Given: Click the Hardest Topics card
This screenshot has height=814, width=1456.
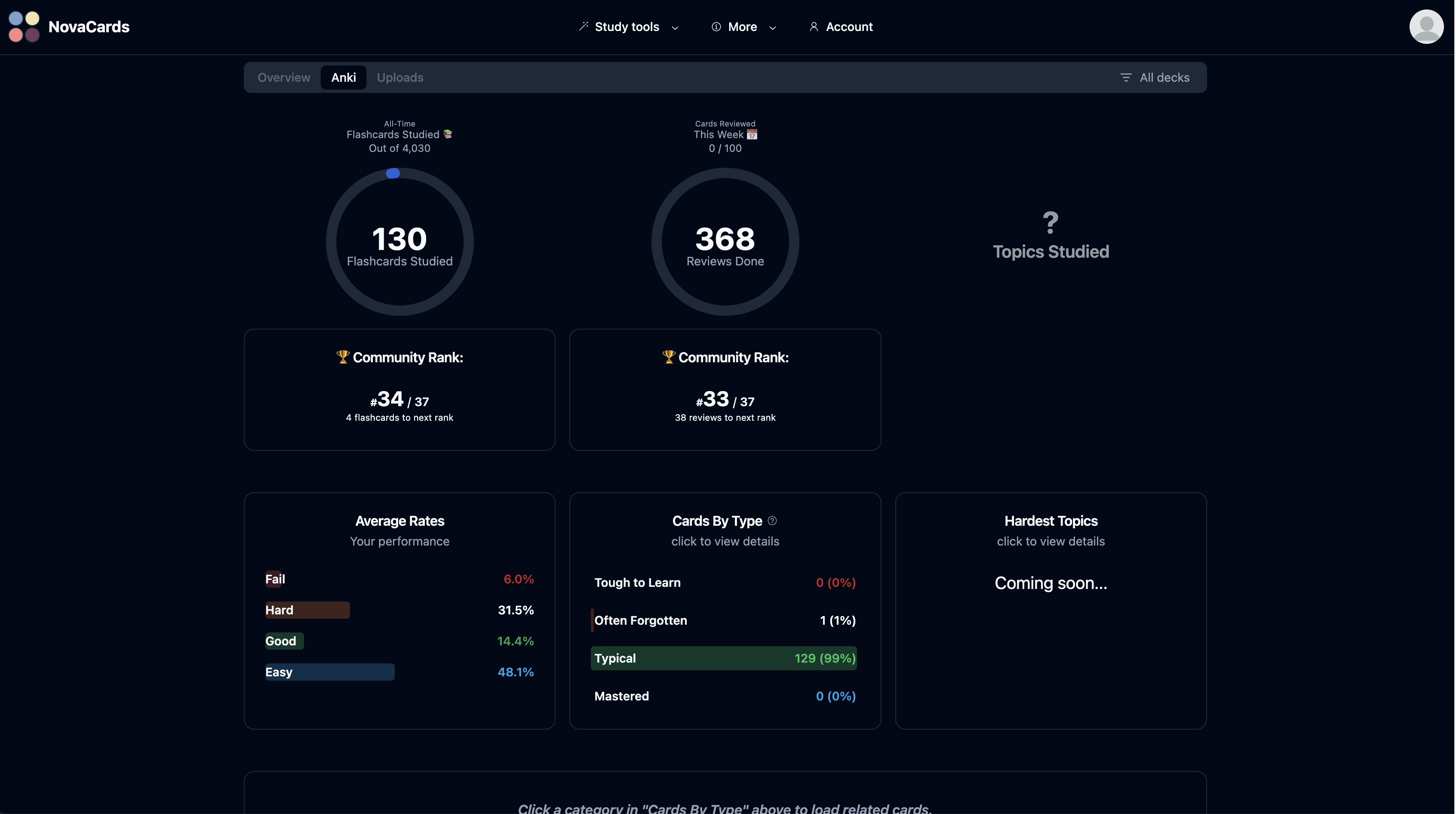Looking at the screenshot, I should pos(1050,610).
